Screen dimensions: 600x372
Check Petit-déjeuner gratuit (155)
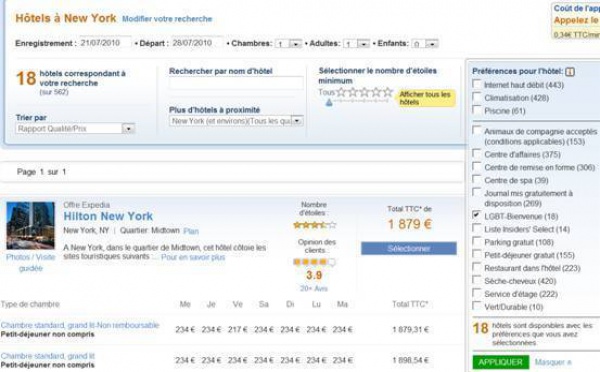(x=477, y=254)
